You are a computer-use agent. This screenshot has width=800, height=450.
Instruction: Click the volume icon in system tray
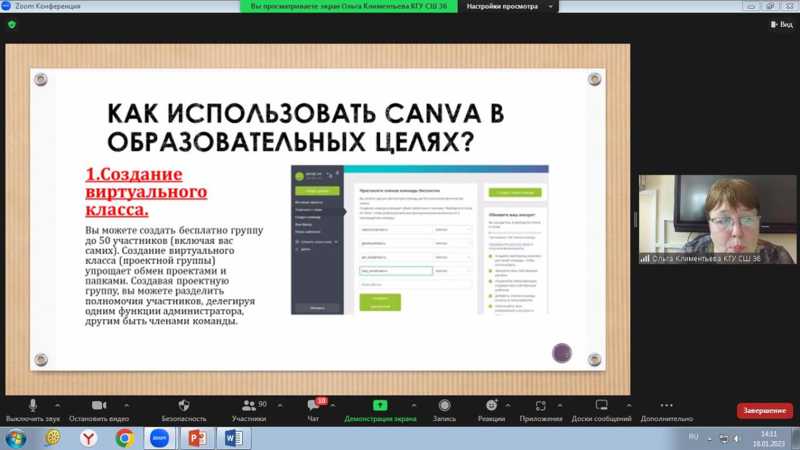pyautogui.click(x=737, y=438)
